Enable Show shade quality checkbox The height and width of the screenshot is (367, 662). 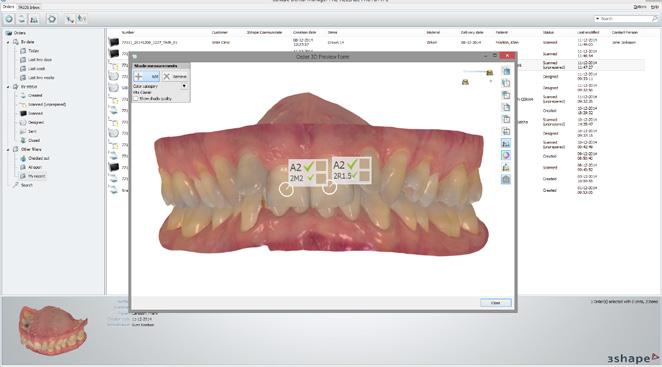click(x=136, y=98)
